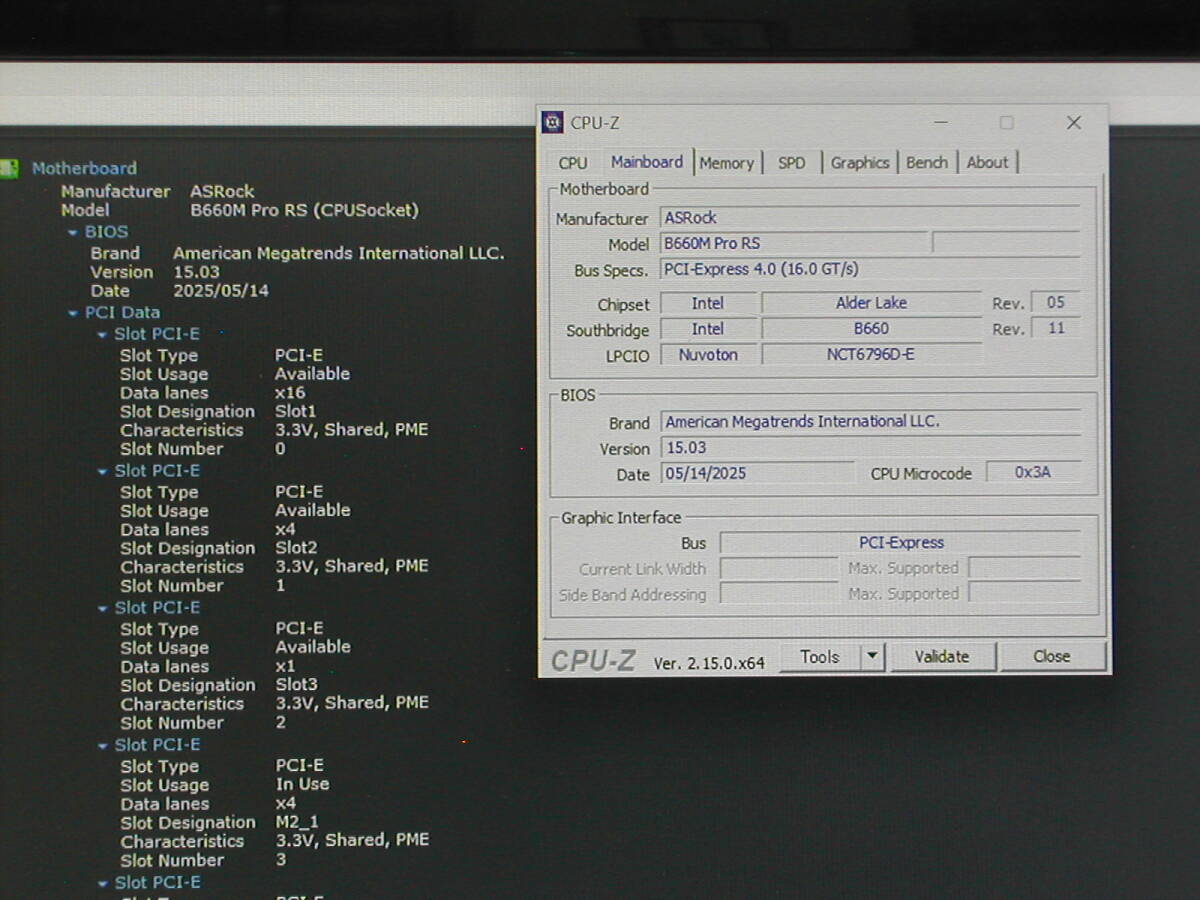Click the BIOS Brand field in CPU-Z
Image resolution: width=1200 pixels, height=900 pixels.
(870, 422)
